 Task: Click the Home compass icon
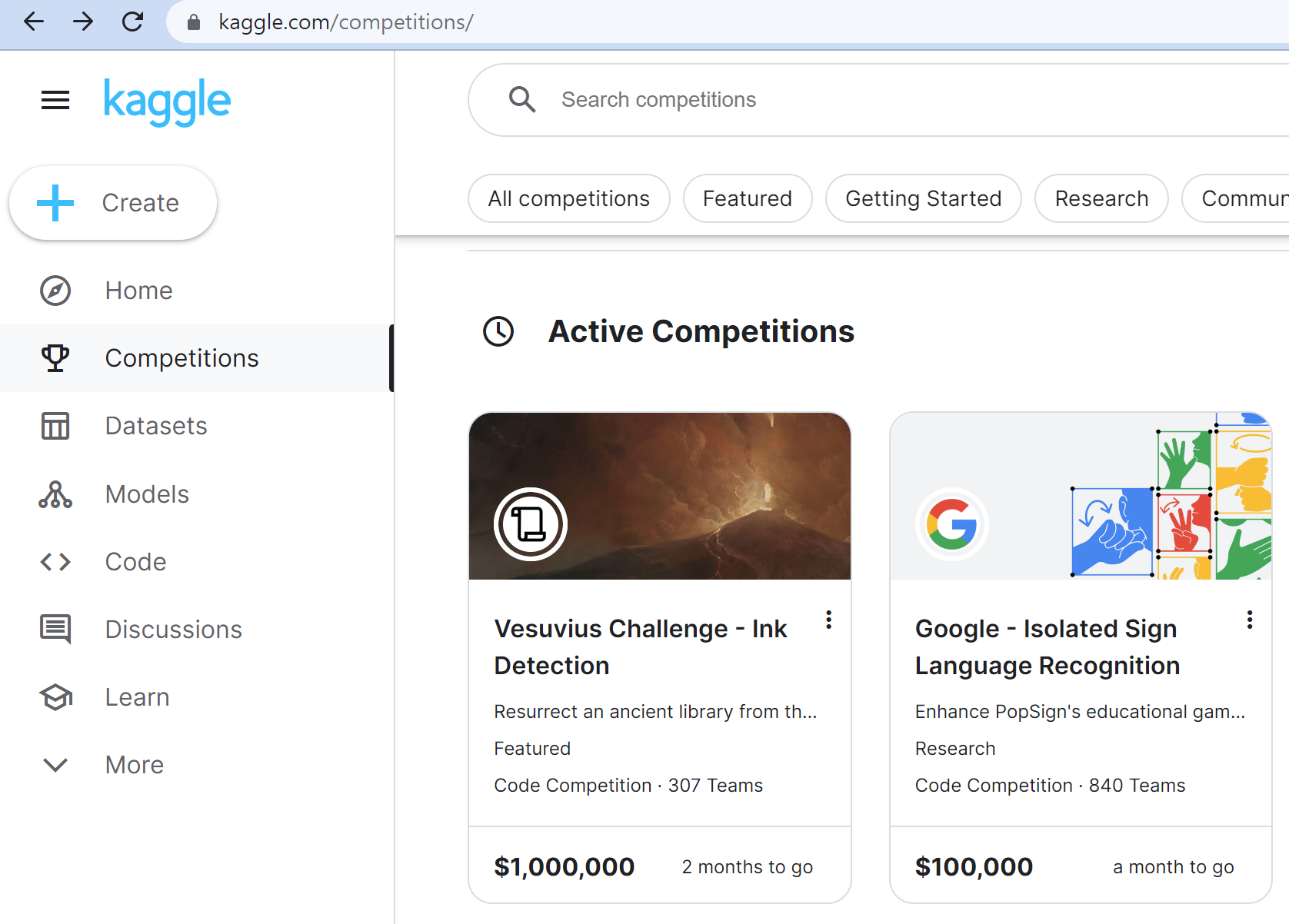point(55,291)
